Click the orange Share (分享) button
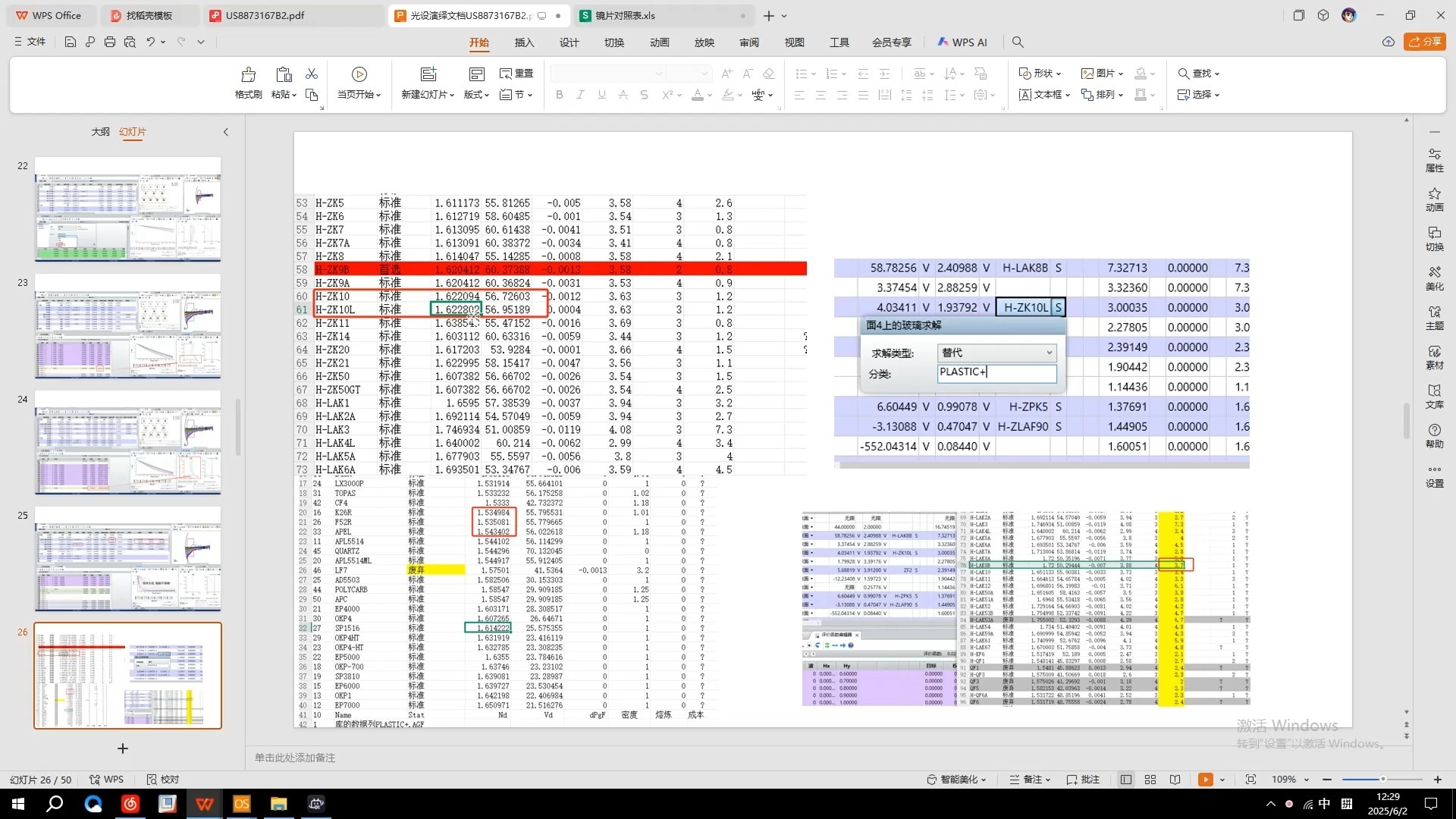The height and width of the screenshot is (819, 1456). click(x=1424, y=42)
